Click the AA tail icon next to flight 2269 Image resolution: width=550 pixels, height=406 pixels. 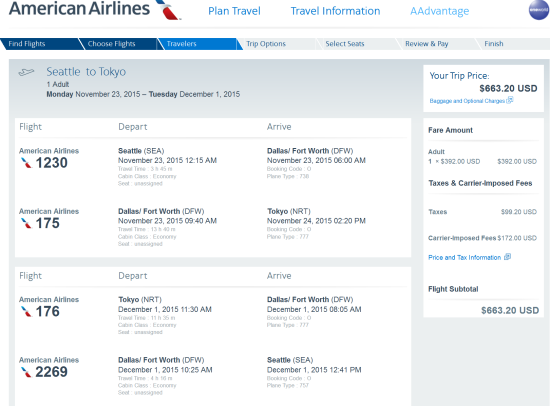26,372
